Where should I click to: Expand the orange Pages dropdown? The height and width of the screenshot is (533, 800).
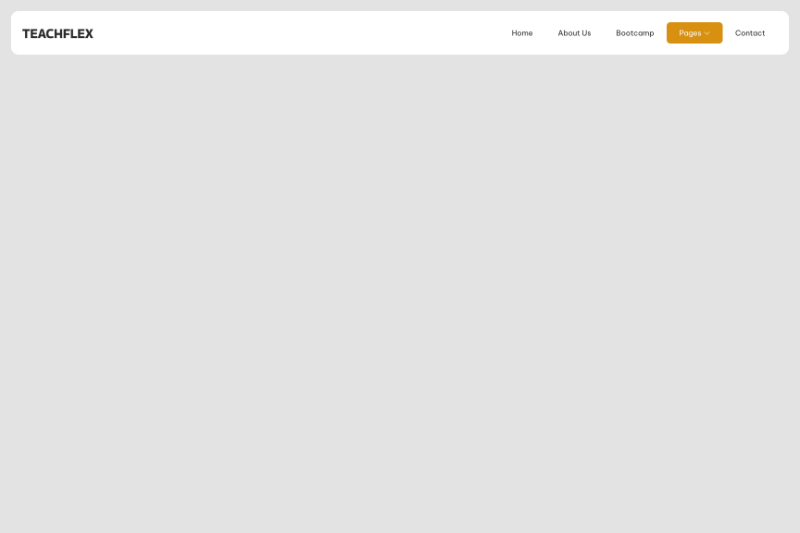(x=694, y=33)
